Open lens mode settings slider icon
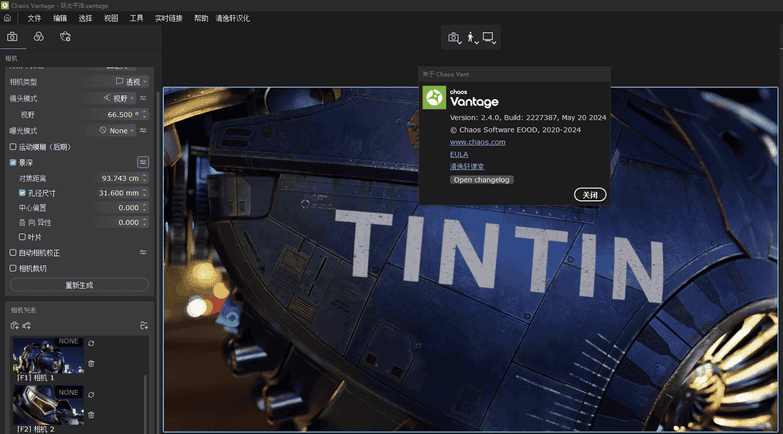 tap(143, 98)
